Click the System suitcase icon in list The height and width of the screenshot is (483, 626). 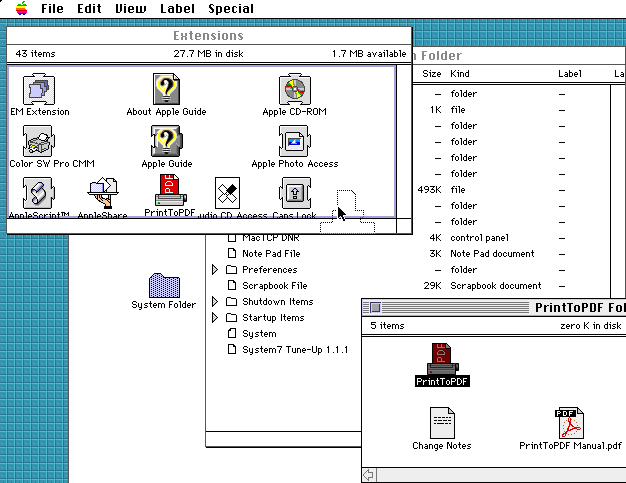coord(232,333)
